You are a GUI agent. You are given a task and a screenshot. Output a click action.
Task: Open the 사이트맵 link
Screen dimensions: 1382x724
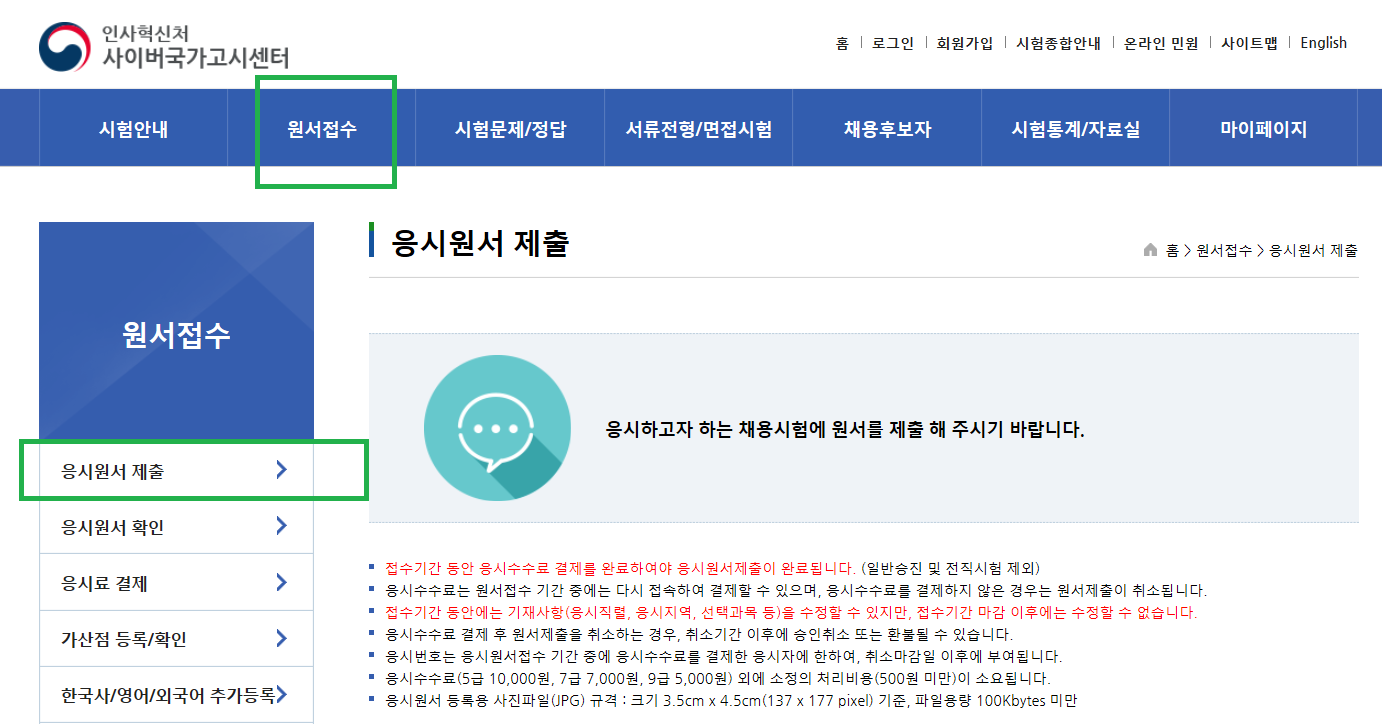tap(1249, 43)
